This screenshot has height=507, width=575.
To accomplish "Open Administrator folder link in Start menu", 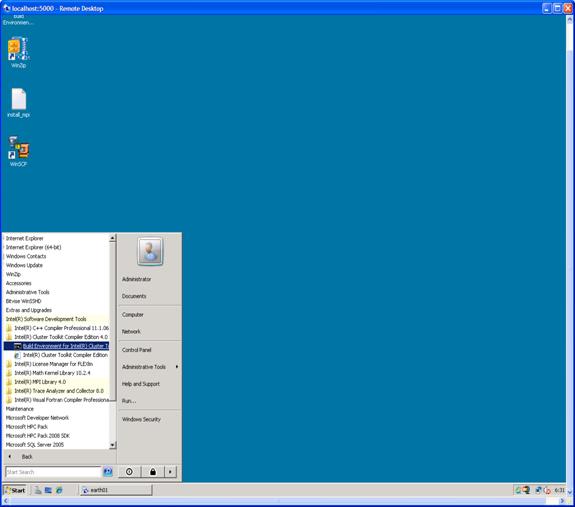I will (x=136, y=279).
